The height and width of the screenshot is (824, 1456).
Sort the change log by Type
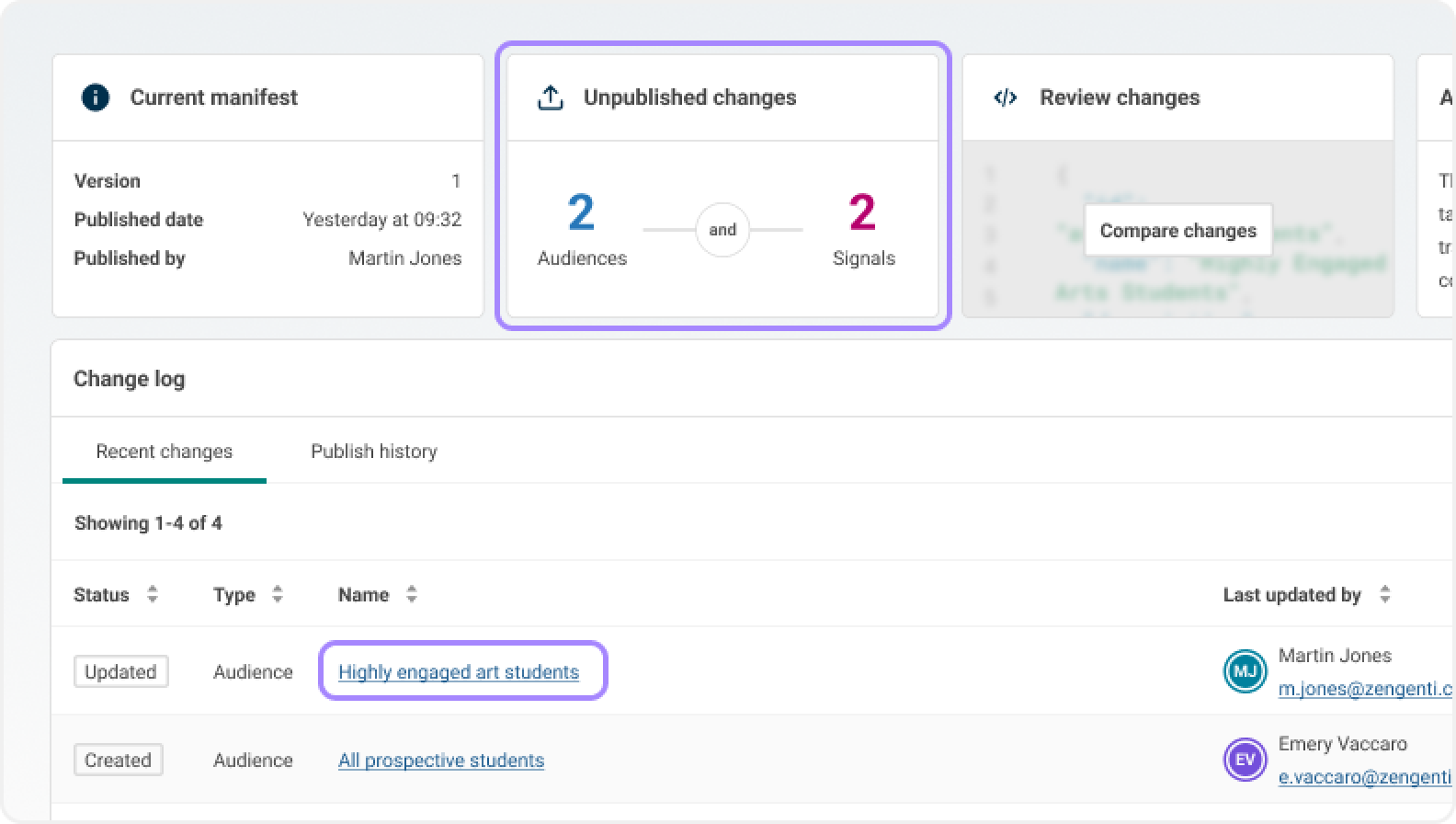coord(277,595)
